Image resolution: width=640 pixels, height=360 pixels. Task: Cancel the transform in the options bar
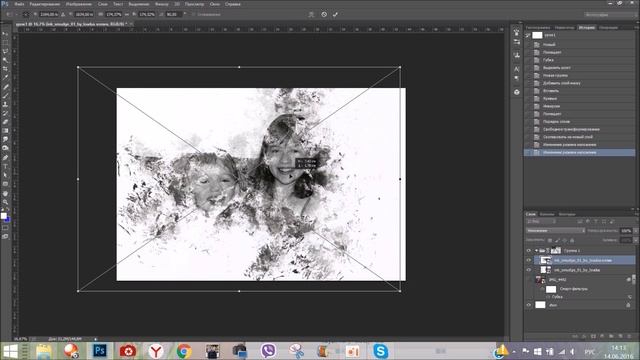(x=324, y=14)
